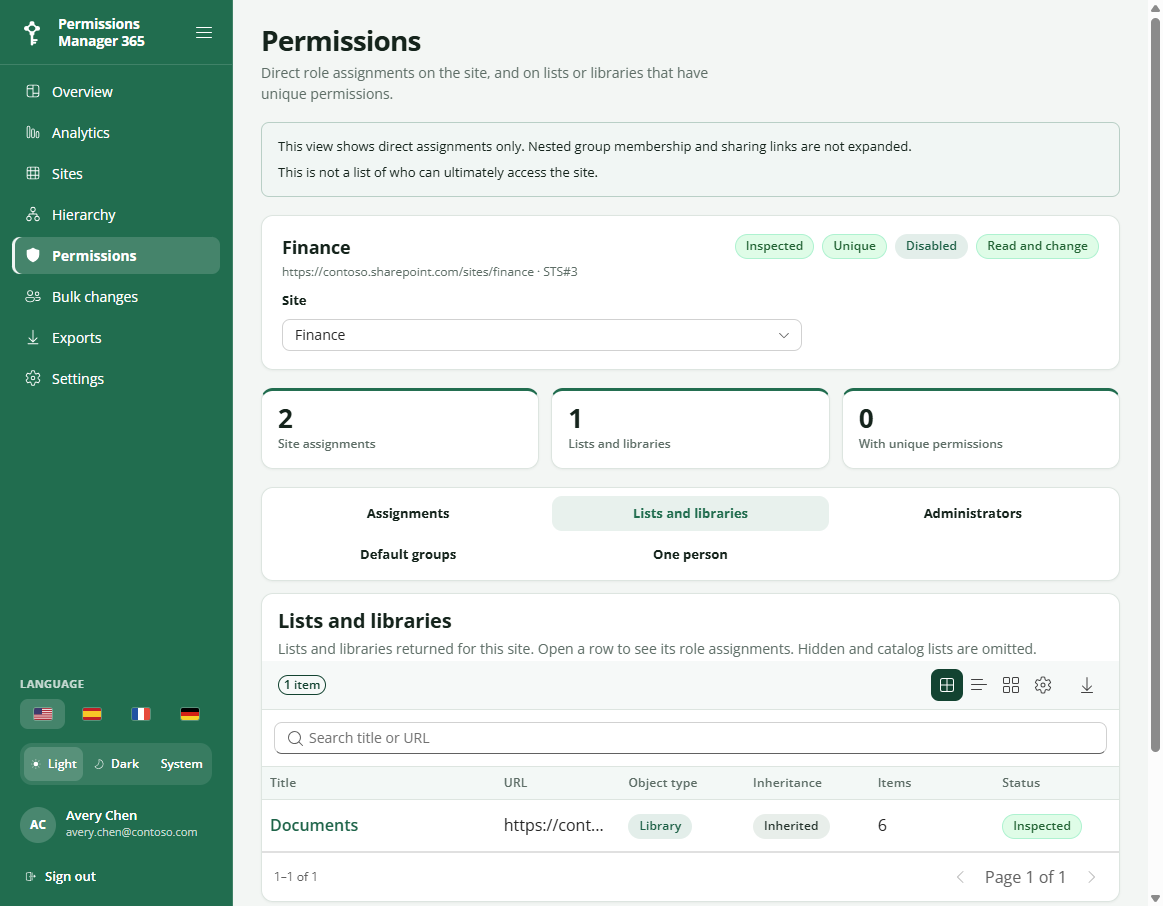Click the page vertical scrollbar
The image size is (1163, 906).
(1156, 386)
